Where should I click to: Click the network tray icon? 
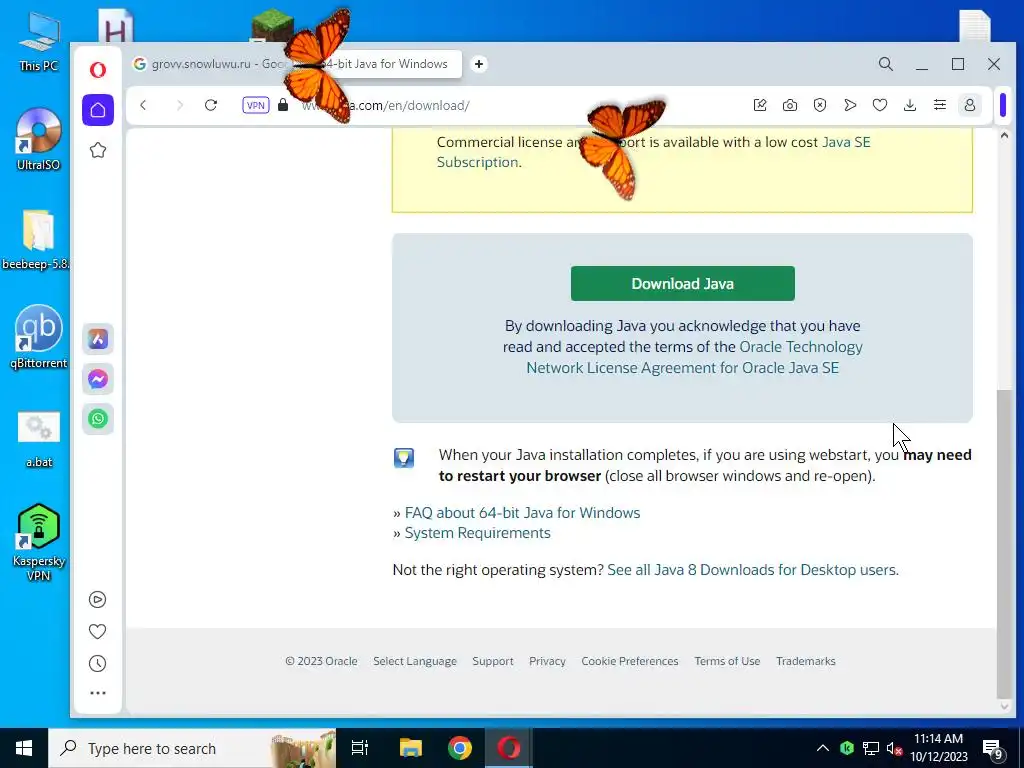tap(871, 748)
